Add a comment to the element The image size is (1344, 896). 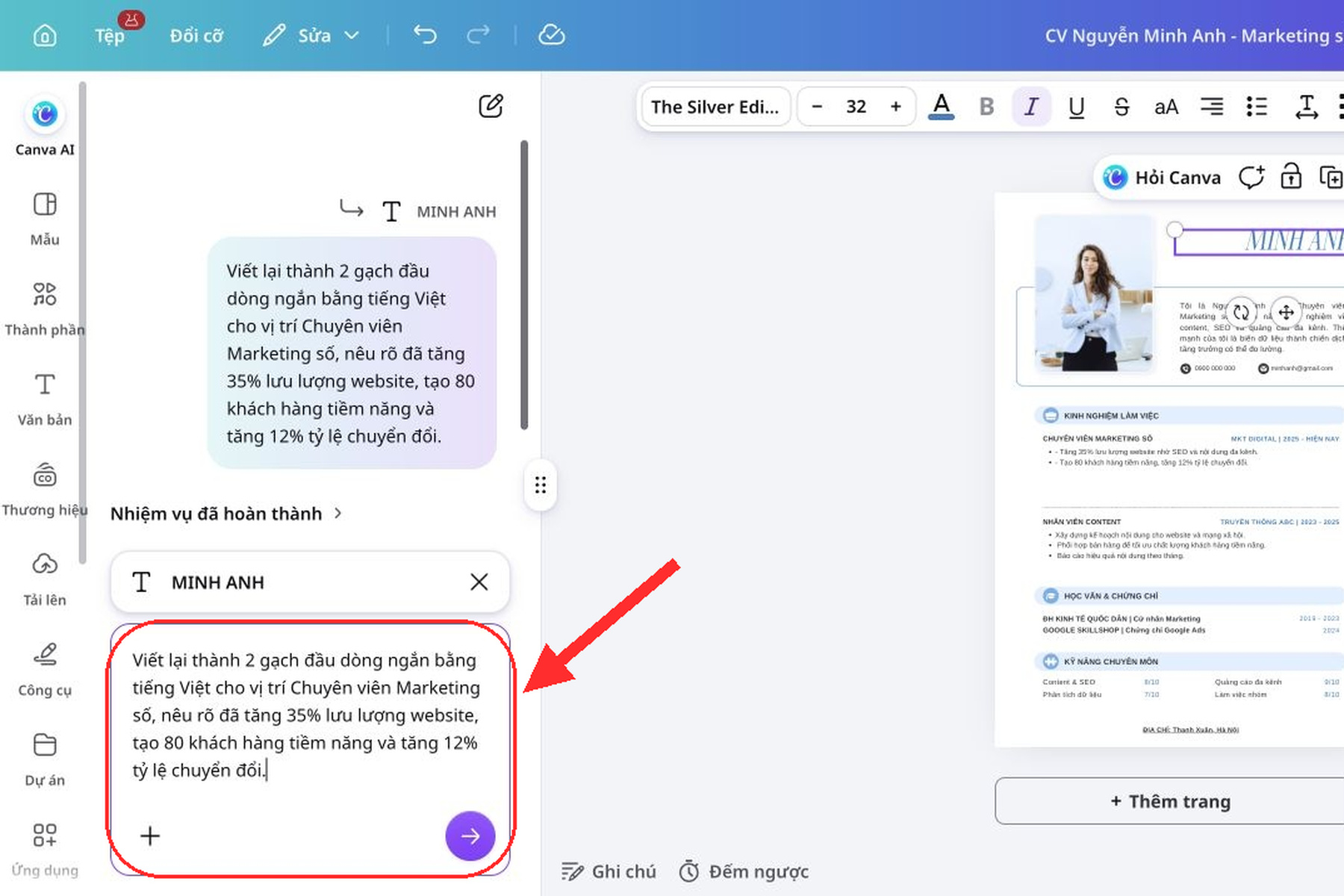point(1251,178)
